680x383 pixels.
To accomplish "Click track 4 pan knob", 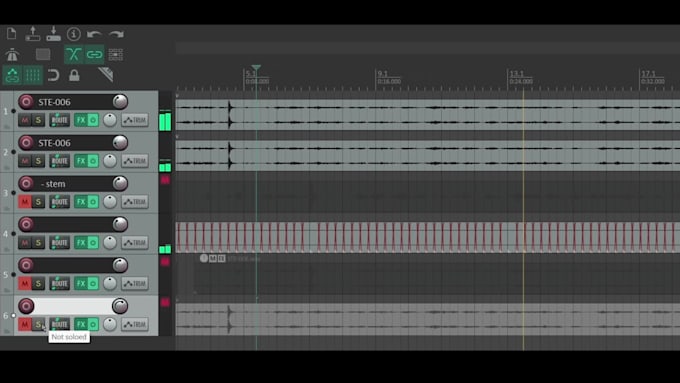I will coord(110,242).
